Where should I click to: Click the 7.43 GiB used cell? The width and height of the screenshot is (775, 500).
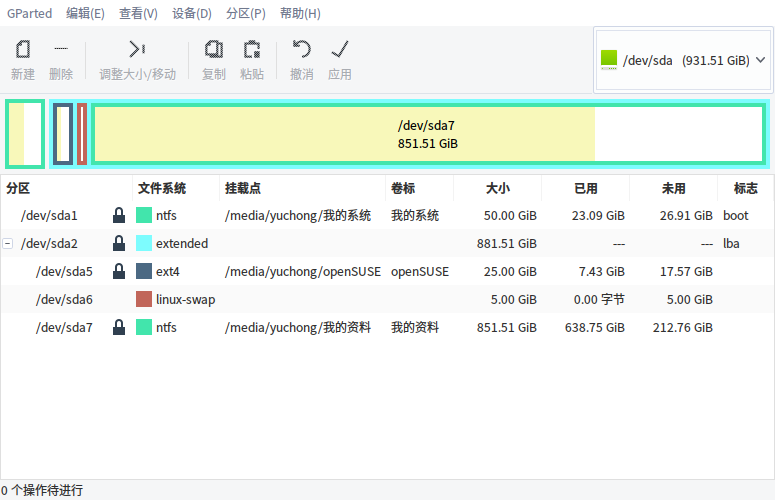point(602,271)
